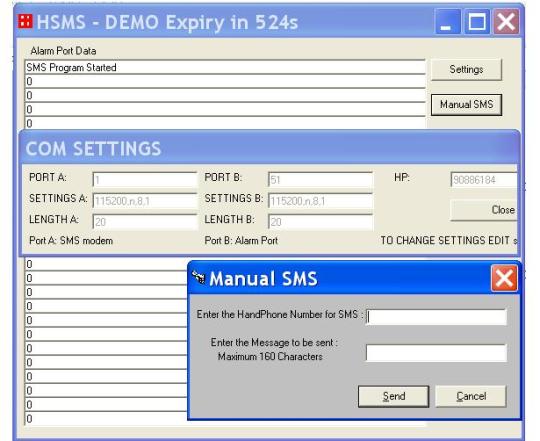Click the 'TO CHANGE SETTINGS EDIT' note
Viewport: 540px width, 441px height.
pyautogui.click(x=449, y=241)
